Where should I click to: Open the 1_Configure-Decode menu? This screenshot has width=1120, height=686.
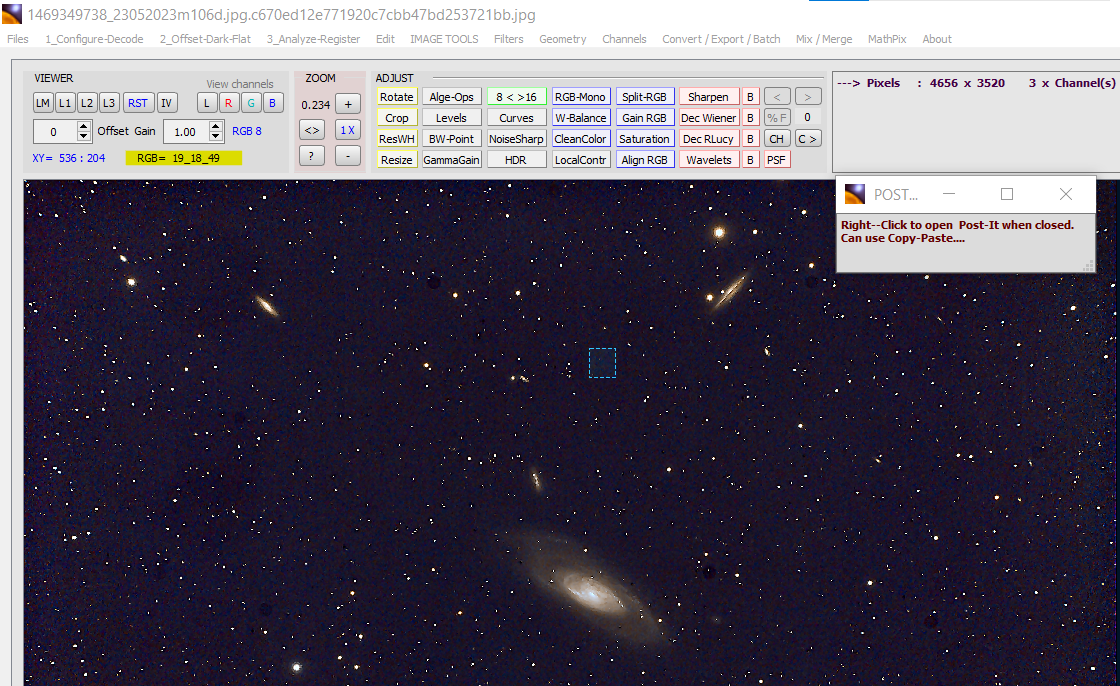coord(94,39)
